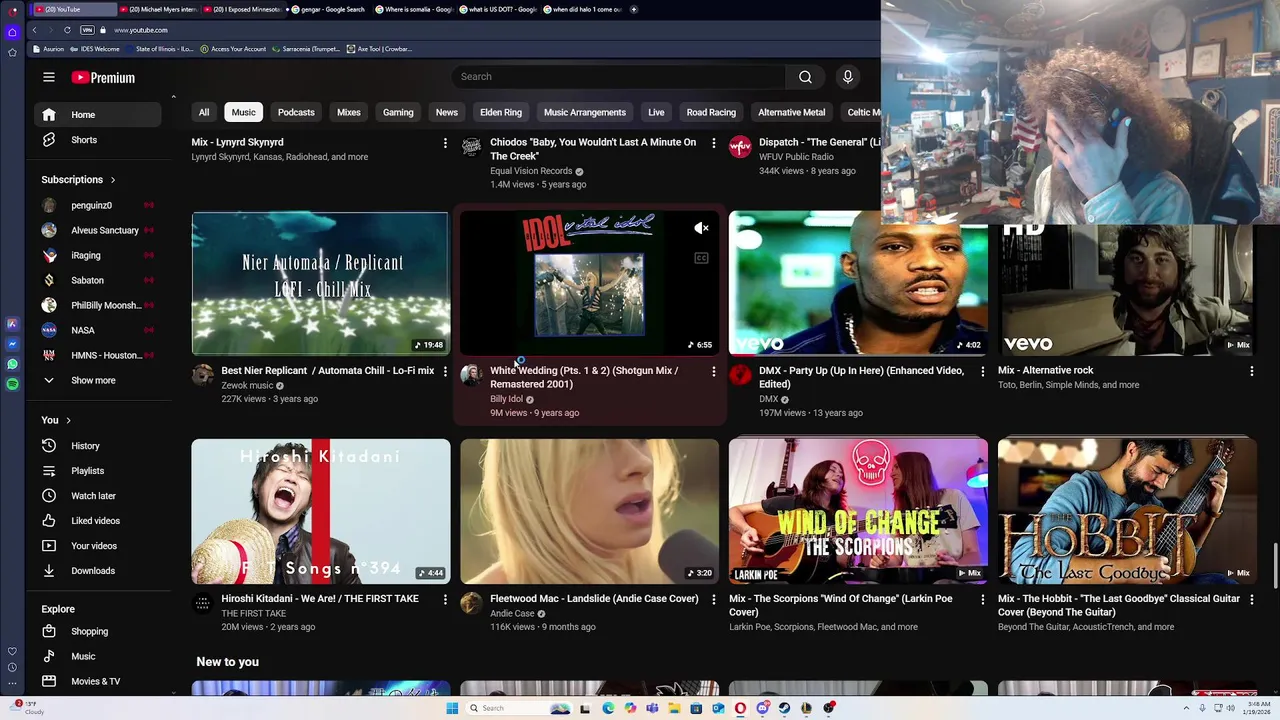Open Playlists from the sidebar
The width and height of the screenshot is (1280, 720).
pos(98,471)
